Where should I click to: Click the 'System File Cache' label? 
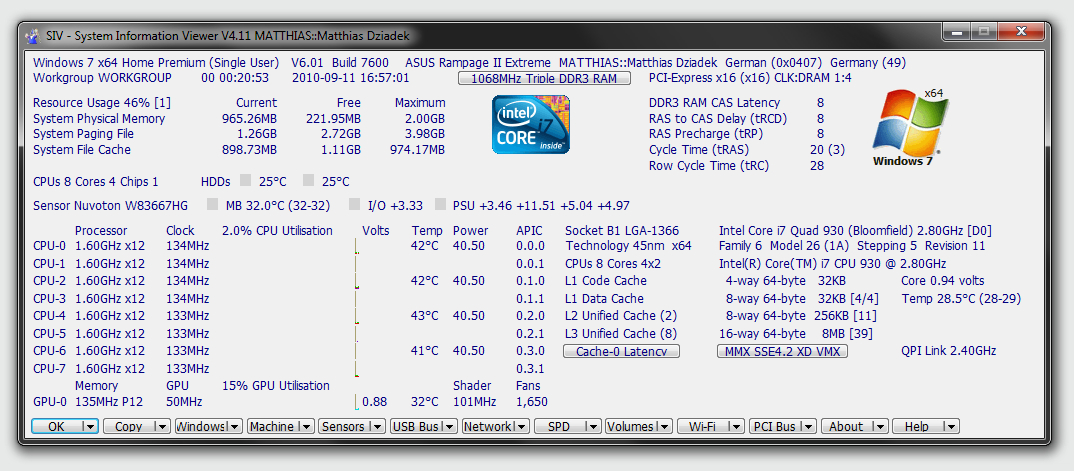(82, 150)
